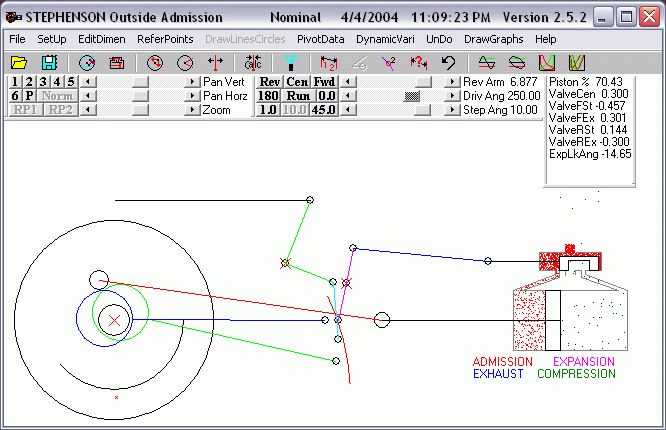The height and width of the screenshot is (430, 666).
Task: Click left arrow of Rev Arm scrollbar
Action: pos(349,82)
